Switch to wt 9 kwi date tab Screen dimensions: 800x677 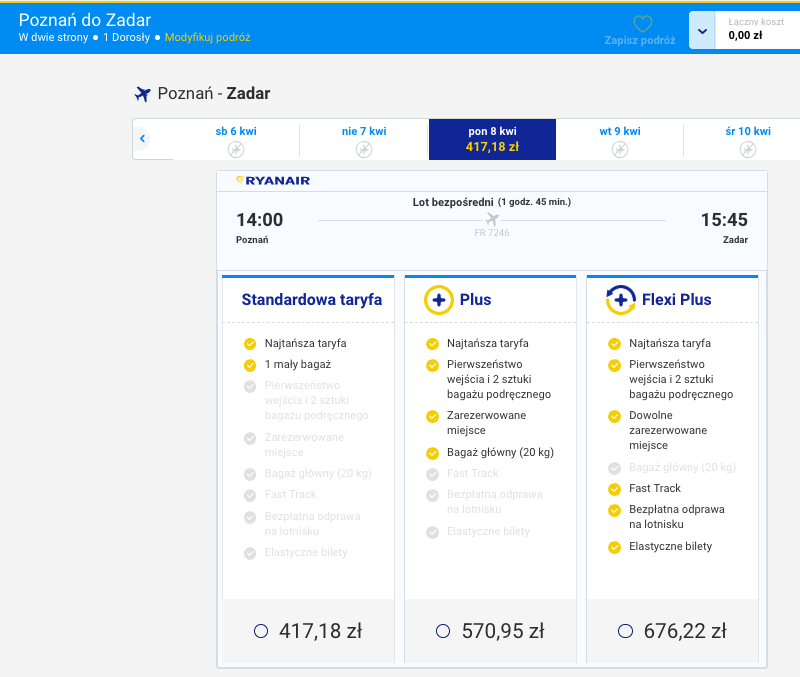(x=620, y=139)
